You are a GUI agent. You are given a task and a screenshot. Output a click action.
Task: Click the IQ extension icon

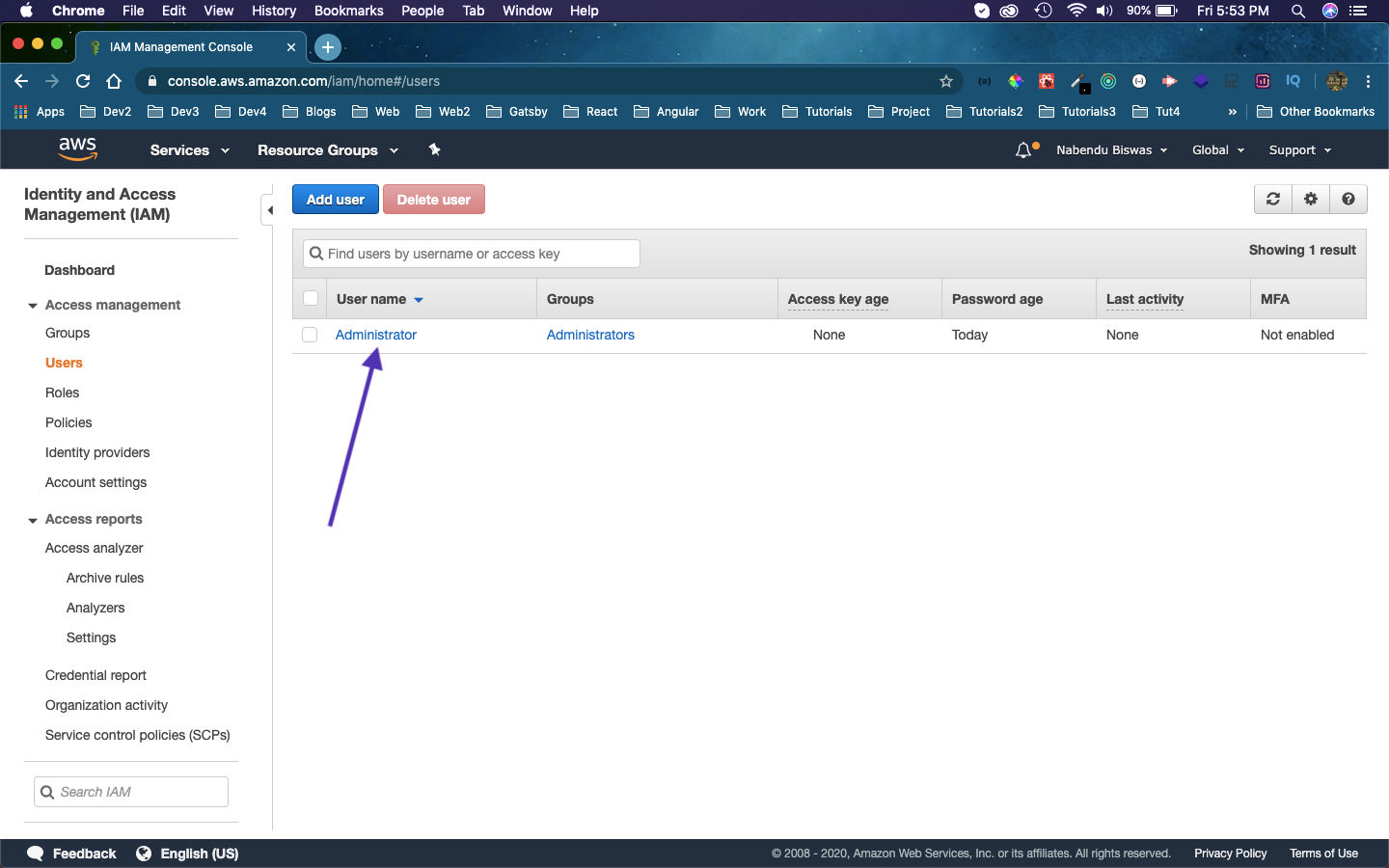1294,81
